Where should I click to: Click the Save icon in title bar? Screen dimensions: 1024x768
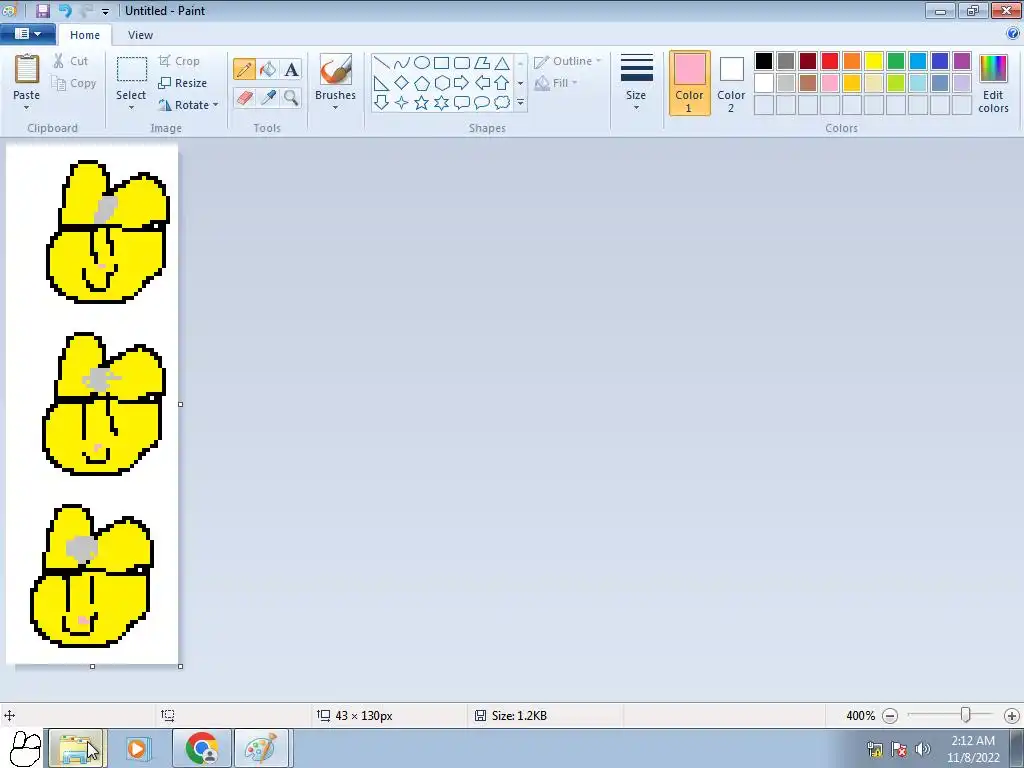[x=42, y=10]
